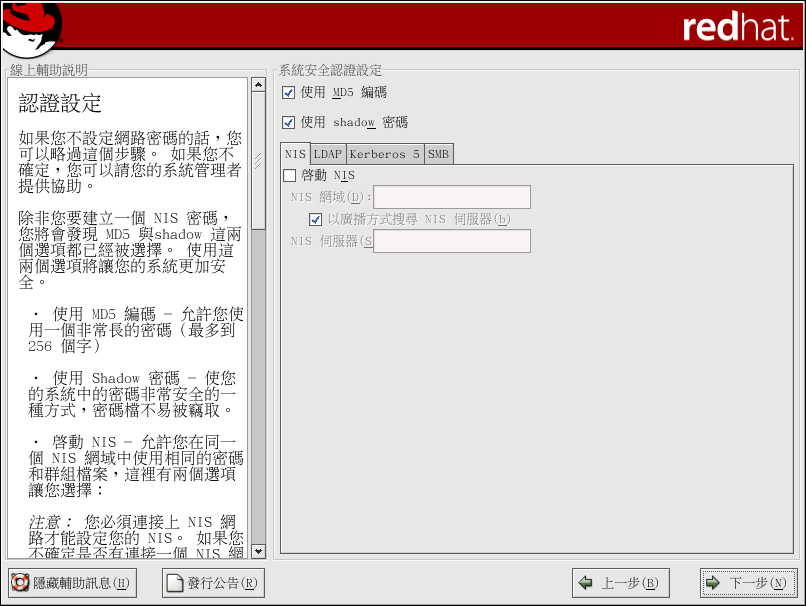Switch to the SMB tab

pyautogui.click(x=438, y=155)
